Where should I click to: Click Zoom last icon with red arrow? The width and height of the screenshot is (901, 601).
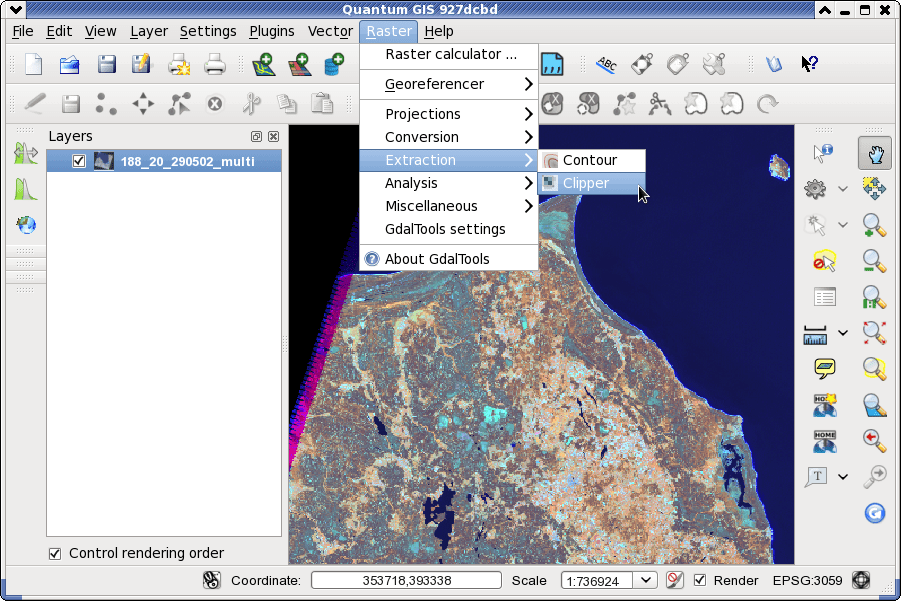(874, 441)
